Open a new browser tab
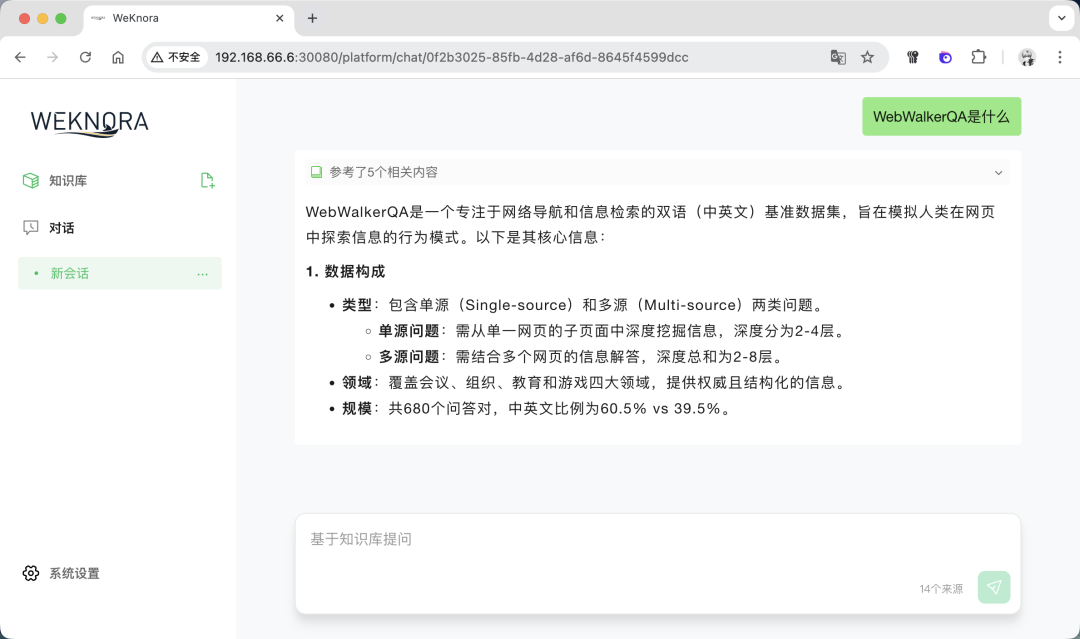 click(312, 19)
